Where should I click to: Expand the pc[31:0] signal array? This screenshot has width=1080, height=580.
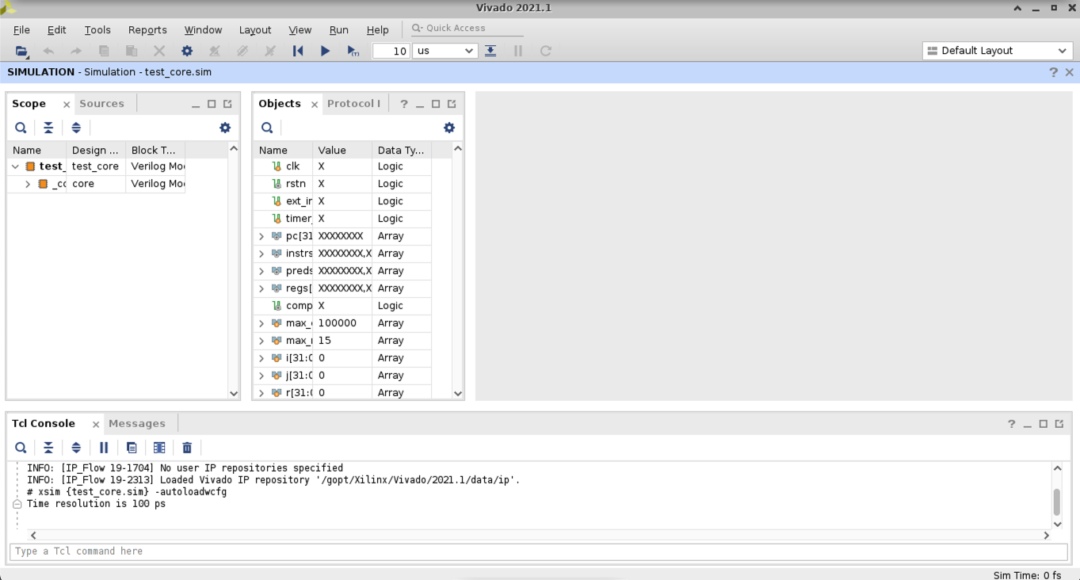coord(262,236)
